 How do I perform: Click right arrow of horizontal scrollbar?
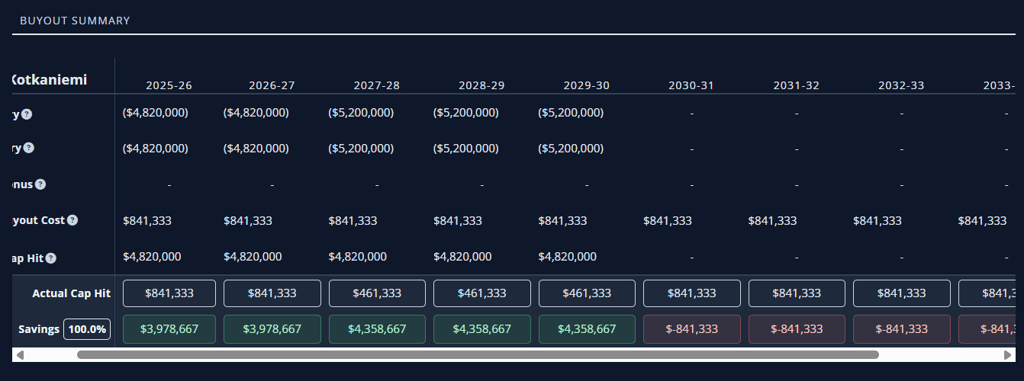pos(1008,355)
